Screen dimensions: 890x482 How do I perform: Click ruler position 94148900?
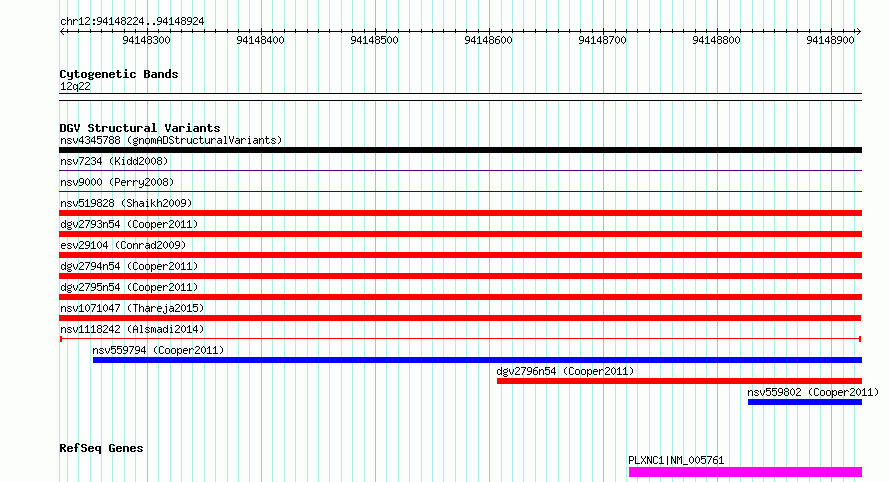(x=830, y=40)
